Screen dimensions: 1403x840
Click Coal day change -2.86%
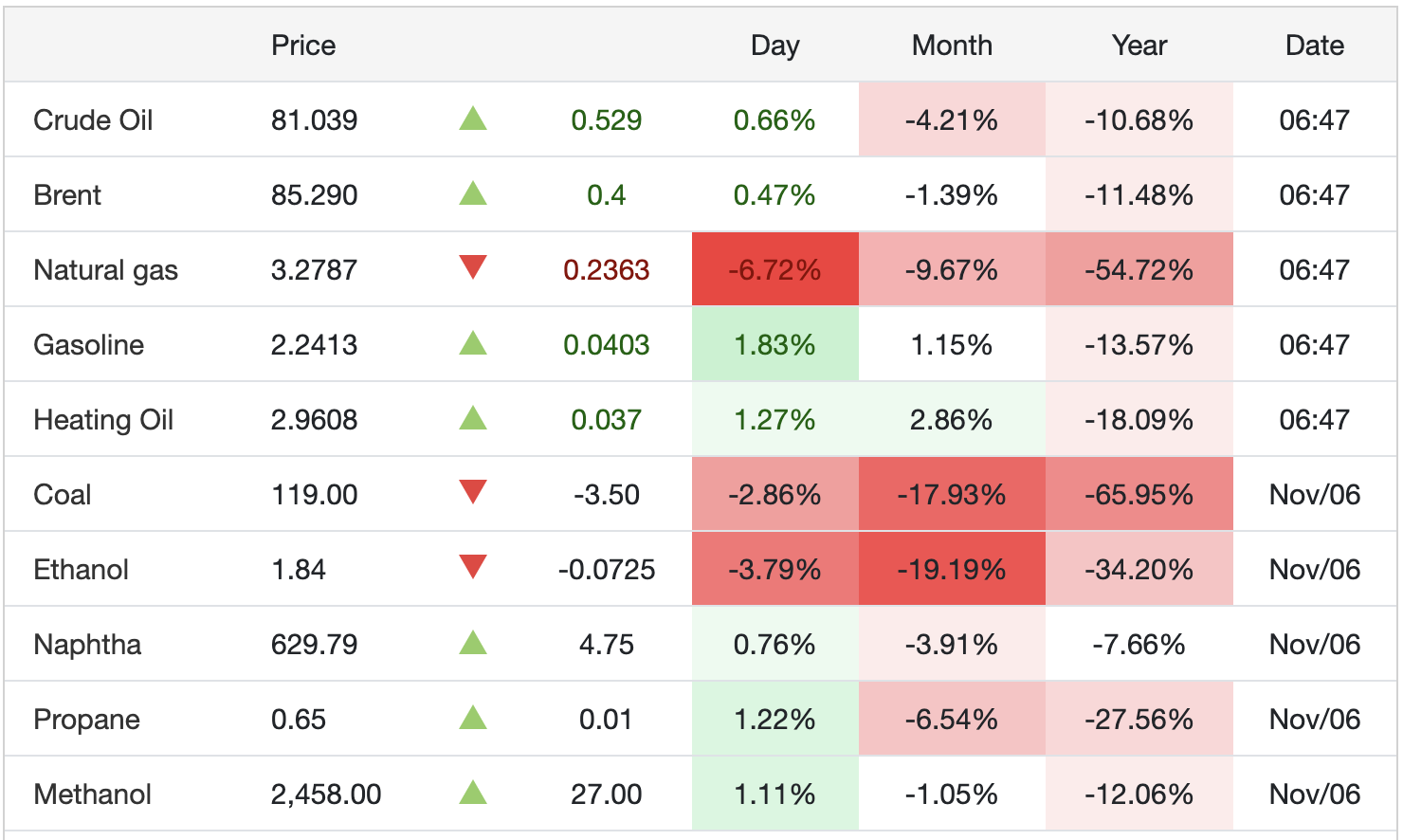point(774,495)
